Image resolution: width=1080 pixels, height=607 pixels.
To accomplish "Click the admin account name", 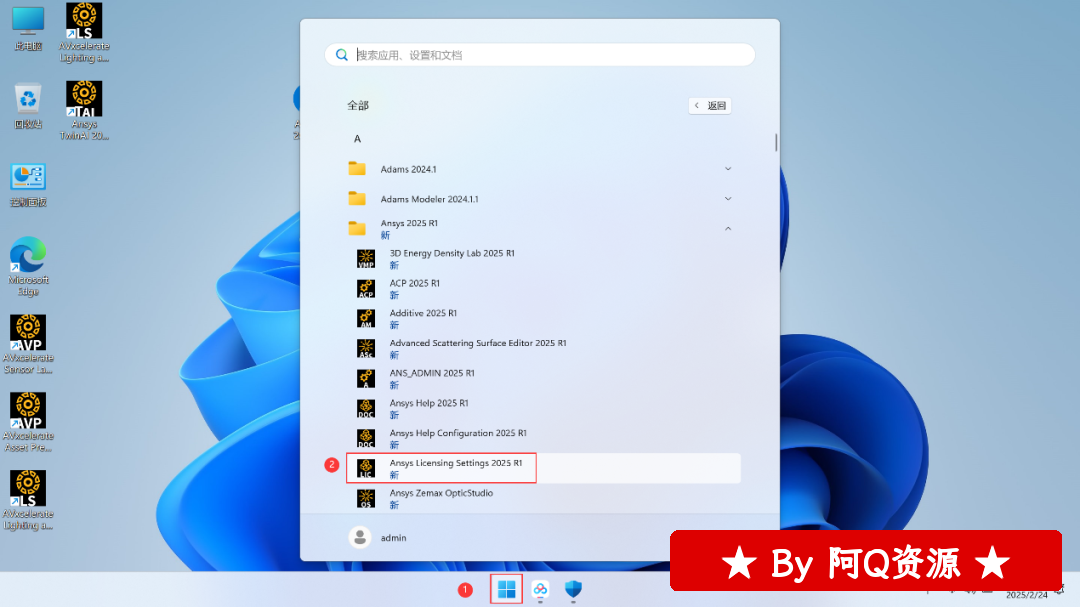I will [393, 537].
